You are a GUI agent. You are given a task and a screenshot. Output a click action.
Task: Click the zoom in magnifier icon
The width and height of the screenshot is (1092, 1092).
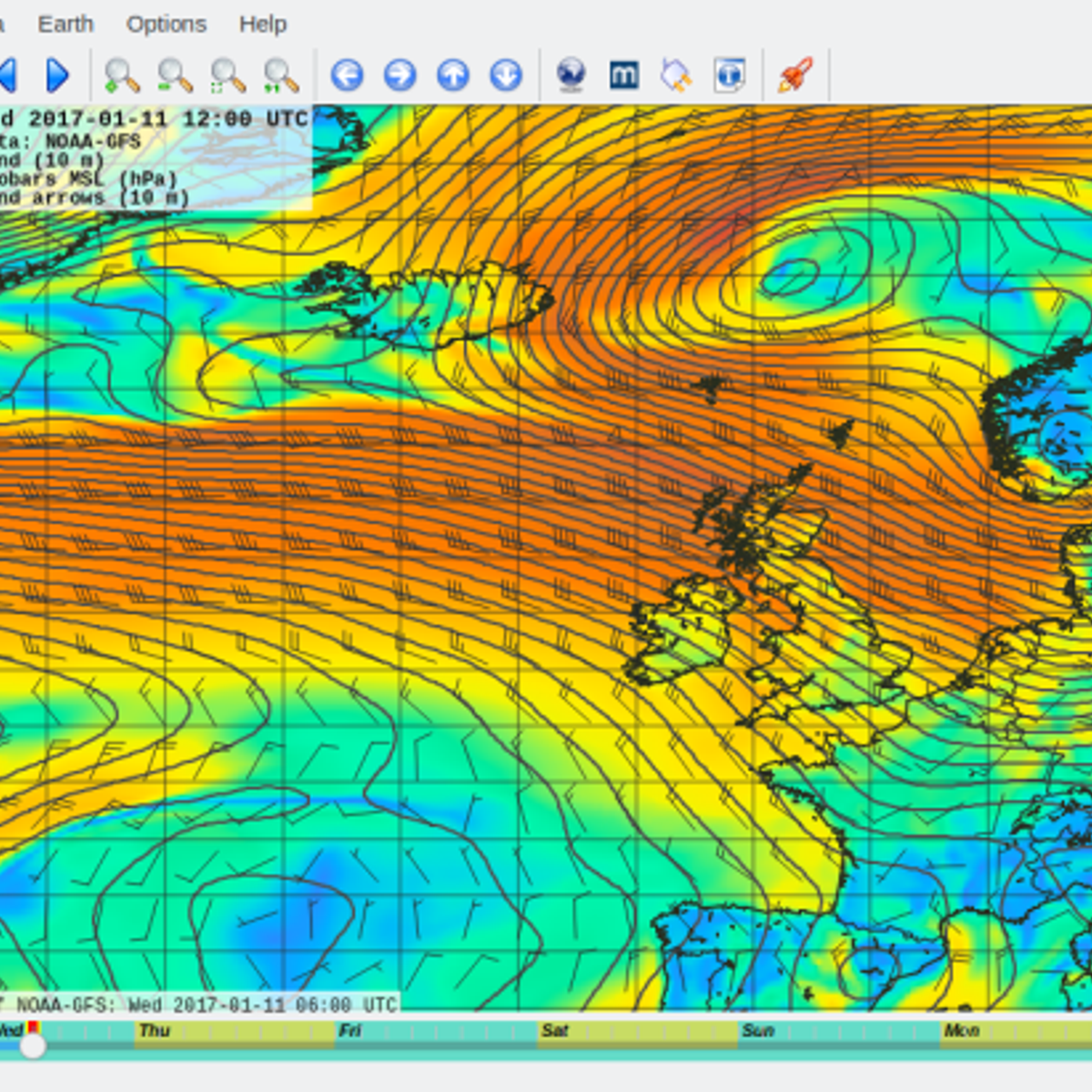121,76
